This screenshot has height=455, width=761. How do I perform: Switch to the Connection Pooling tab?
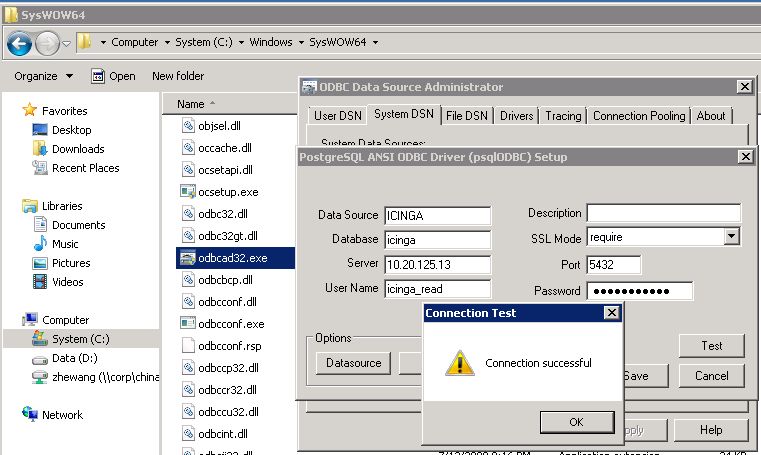639,116
